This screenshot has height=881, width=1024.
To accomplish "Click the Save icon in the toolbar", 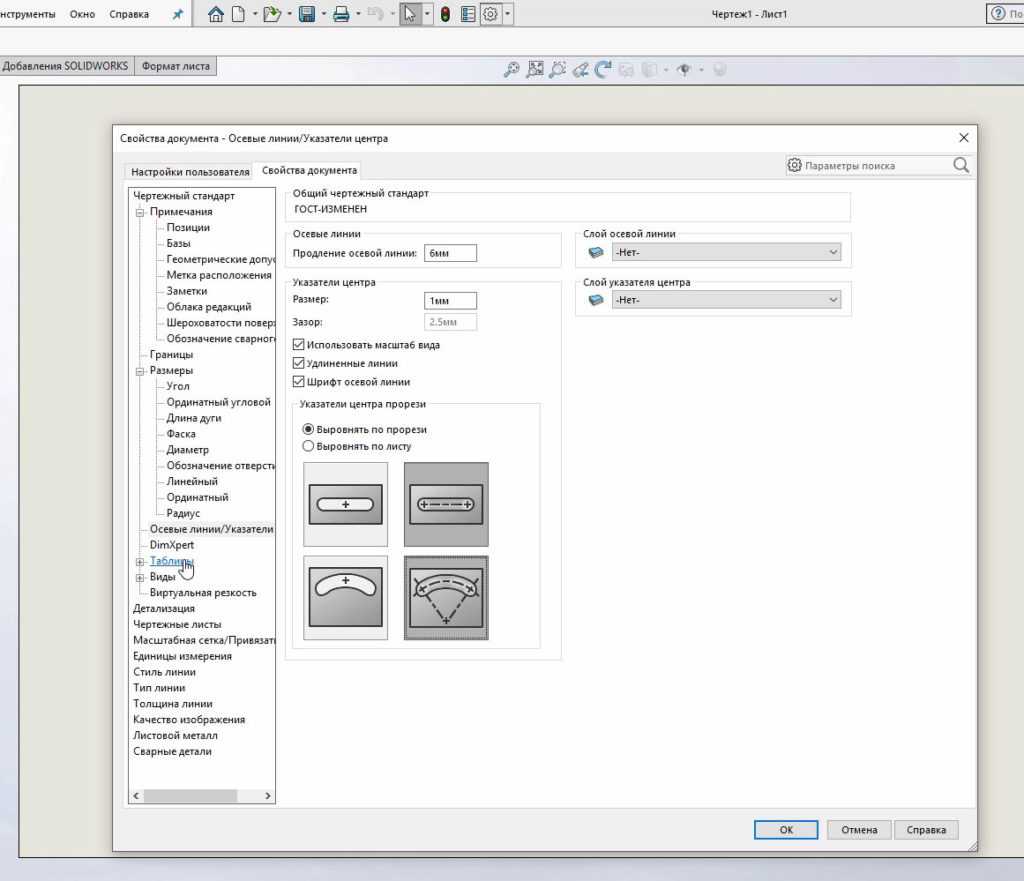I will [x=307, y=14].
